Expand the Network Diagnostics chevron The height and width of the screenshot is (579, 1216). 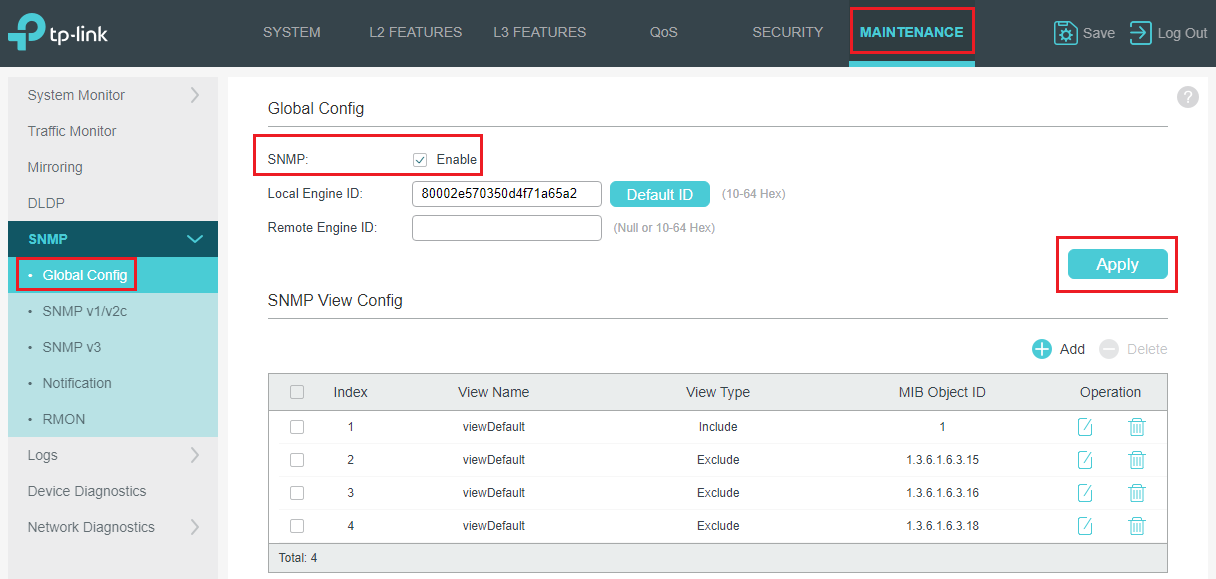(x=194, y=527)
